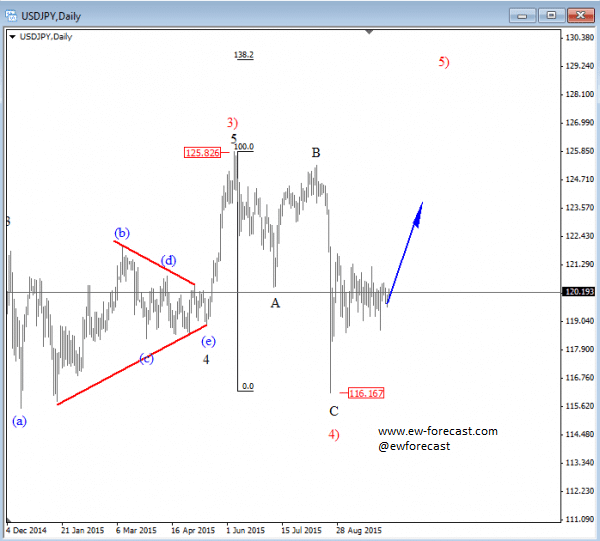Close the USDJPY,Daily chart window
Viewport: 600px width, 541px height.
pyautogui.click(x=580, y=15)
